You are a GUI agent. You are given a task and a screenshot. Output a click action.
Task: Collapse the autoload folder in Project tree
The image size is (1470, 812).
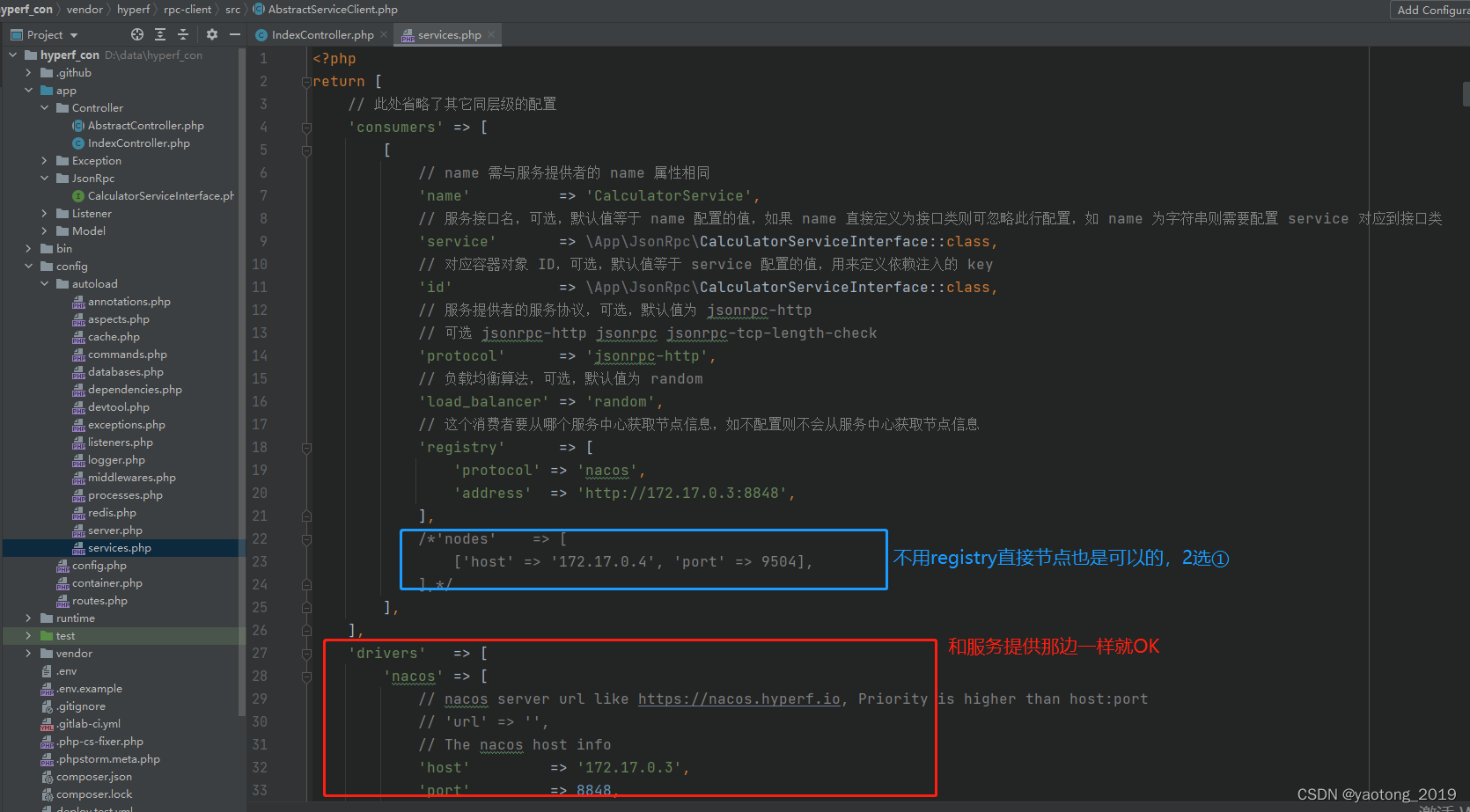coord(43,283)
